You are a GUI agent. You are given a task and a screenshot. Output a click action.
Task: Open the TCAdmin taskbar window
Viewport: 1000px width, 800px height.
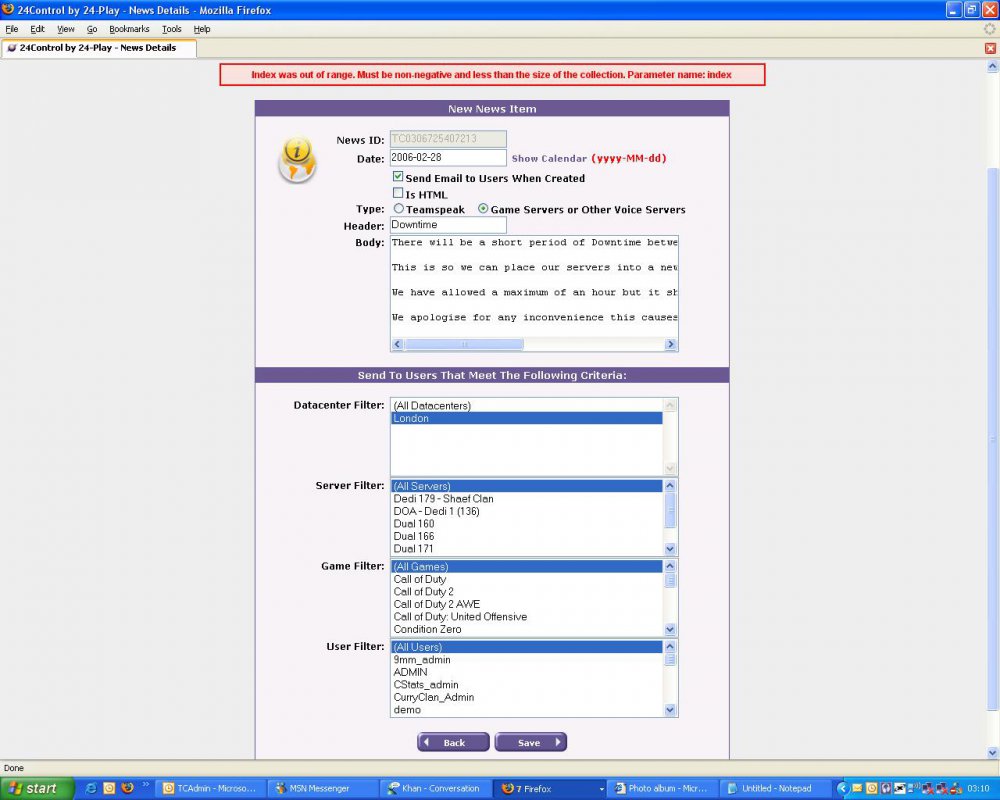click(211, 788)
